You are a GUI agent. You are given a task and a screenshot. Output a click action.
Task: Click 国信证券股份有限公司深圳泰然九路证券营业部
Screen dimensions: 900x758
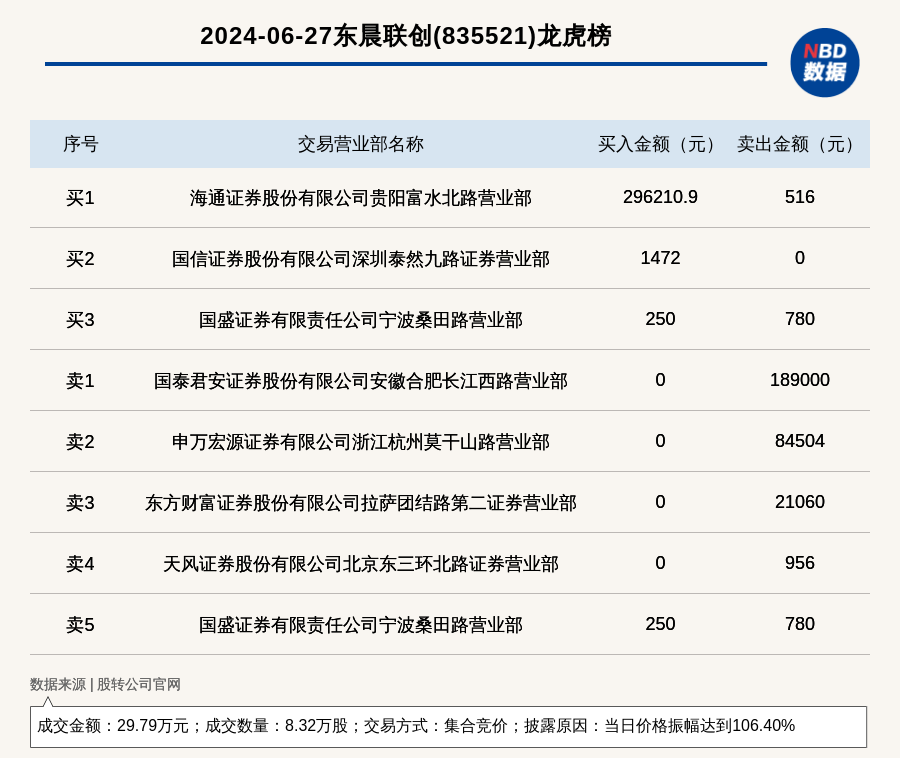pyautogui.click(x=360, y=259)
